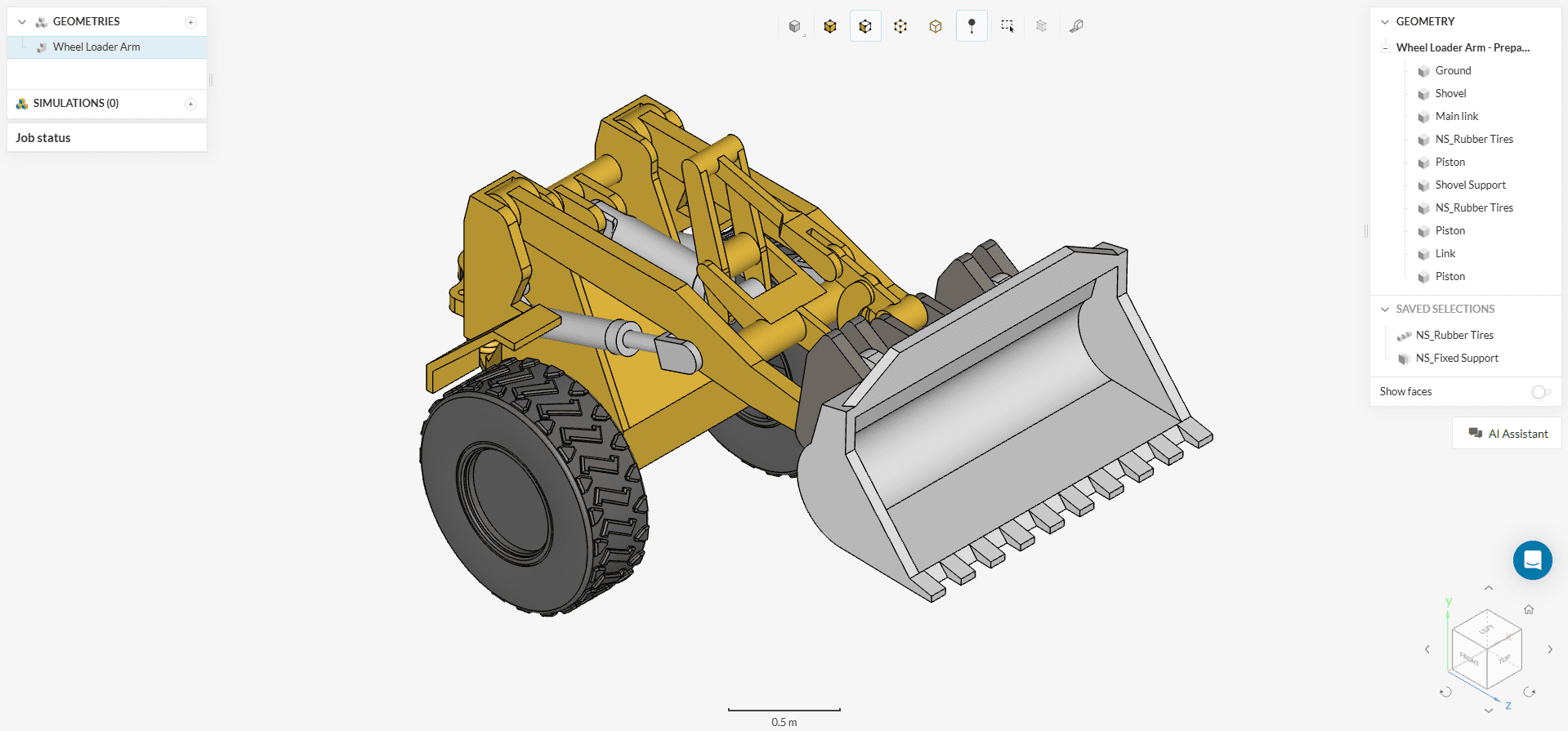1568x731 pixels.
Task: Collapse the SAVED SELECTIONS section
Action: point(1385,310)
